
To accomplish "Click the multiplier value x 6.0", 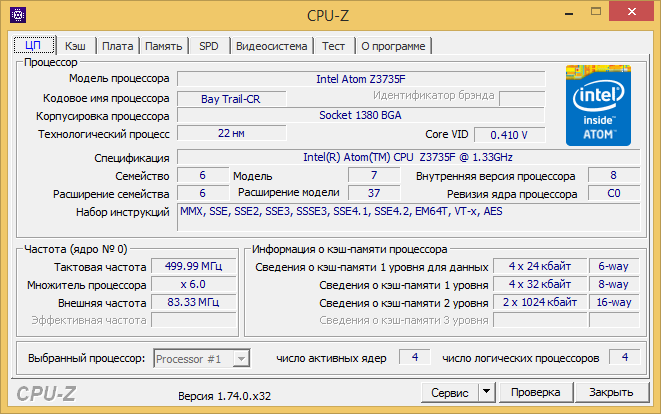I will tap(193, 285).
